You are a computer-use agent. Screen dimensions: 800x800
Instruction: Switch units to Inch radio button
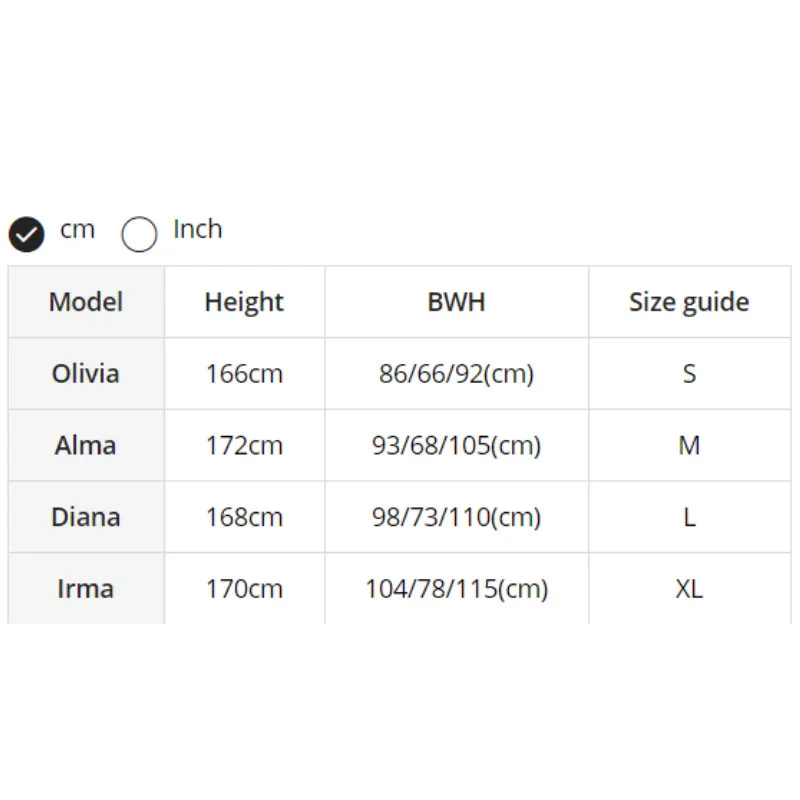point(140,234)
